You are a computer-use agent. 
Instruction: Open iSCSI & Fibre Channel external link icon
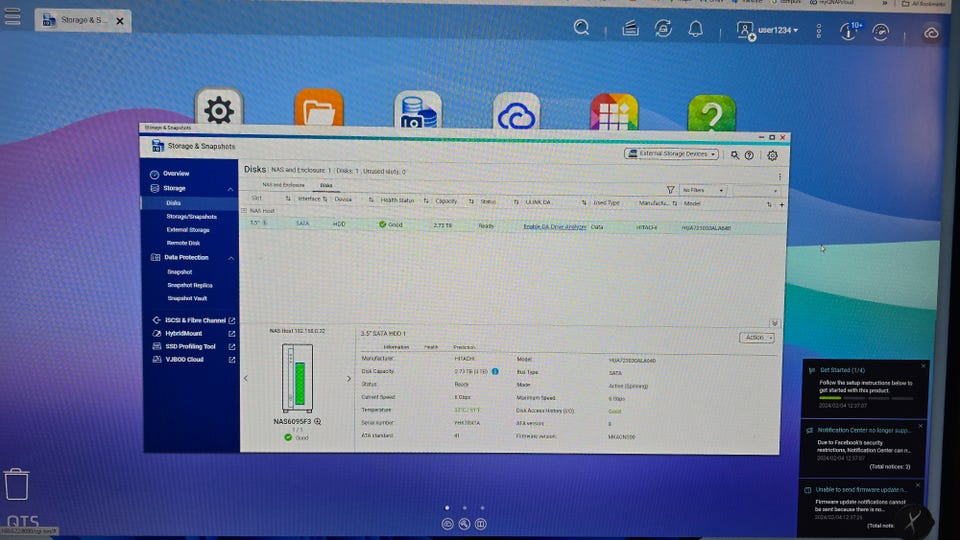232,320
